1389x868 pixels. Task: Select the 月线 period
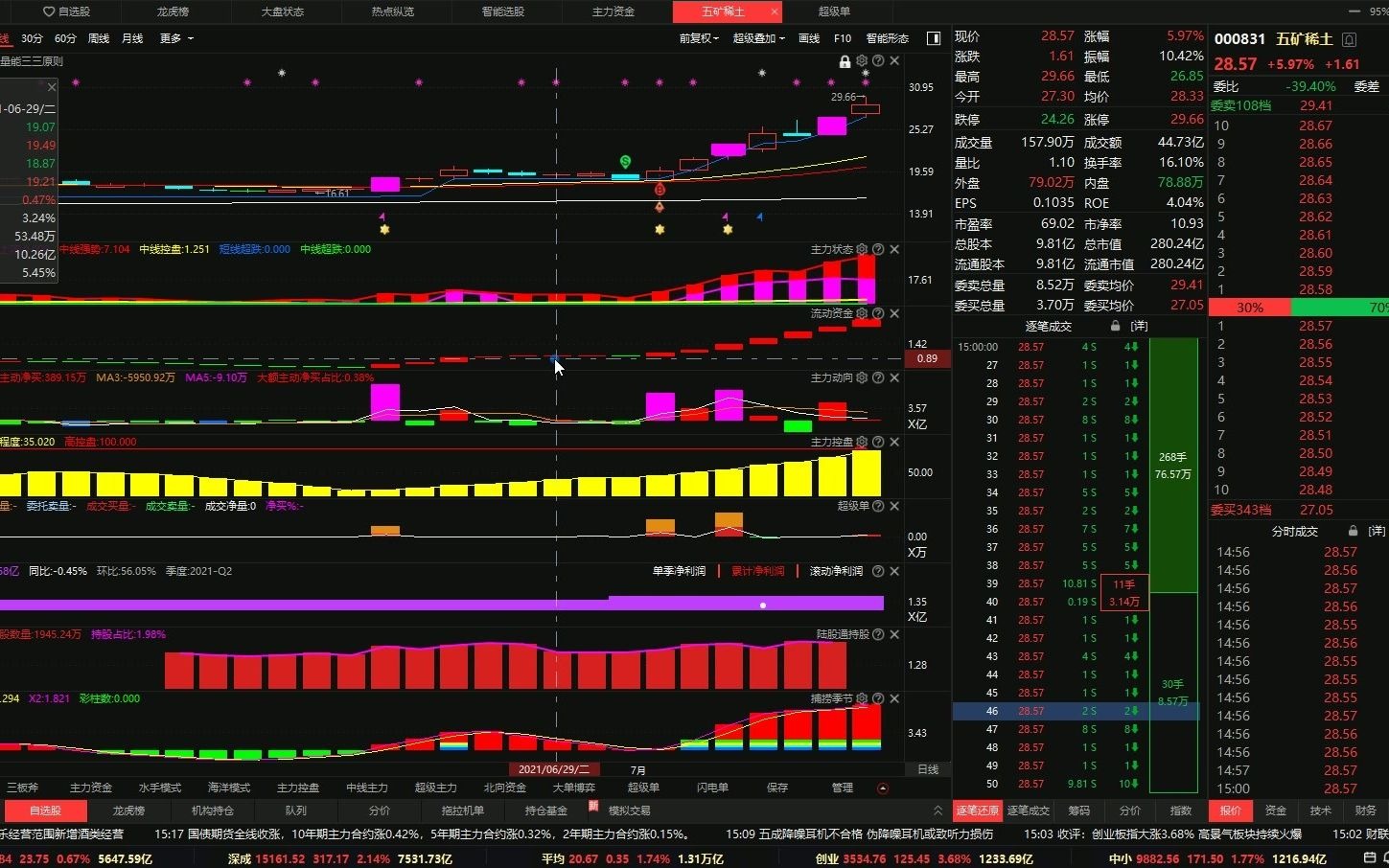[x=132, y=38]
